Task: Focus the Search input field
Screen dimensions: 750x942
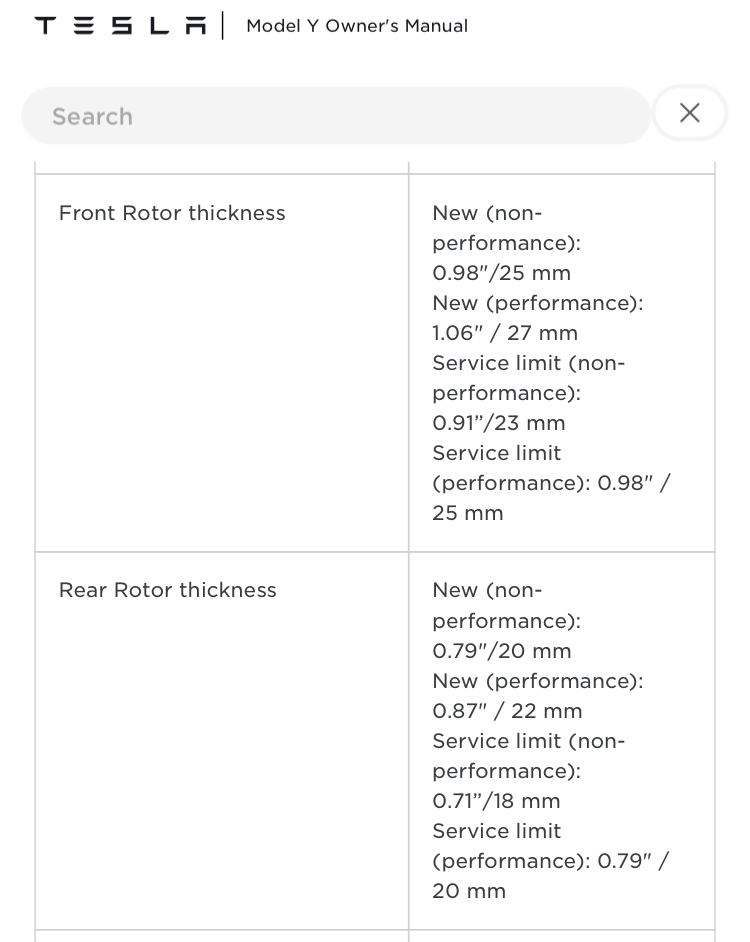Action: (x=336, y=116)
